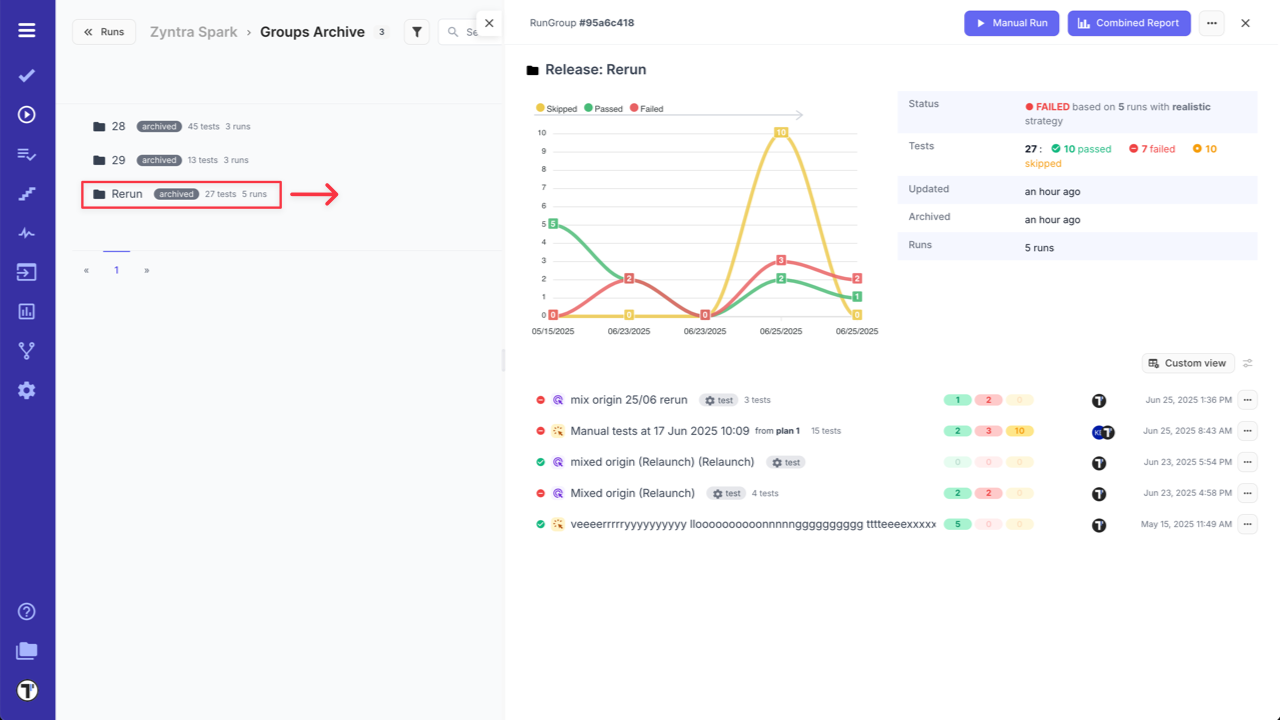Image resolution: width=1280 pixels, height=720 pixels.
Task: Select page 1 in the folder list pagination
Action: (x=116, y=269)
